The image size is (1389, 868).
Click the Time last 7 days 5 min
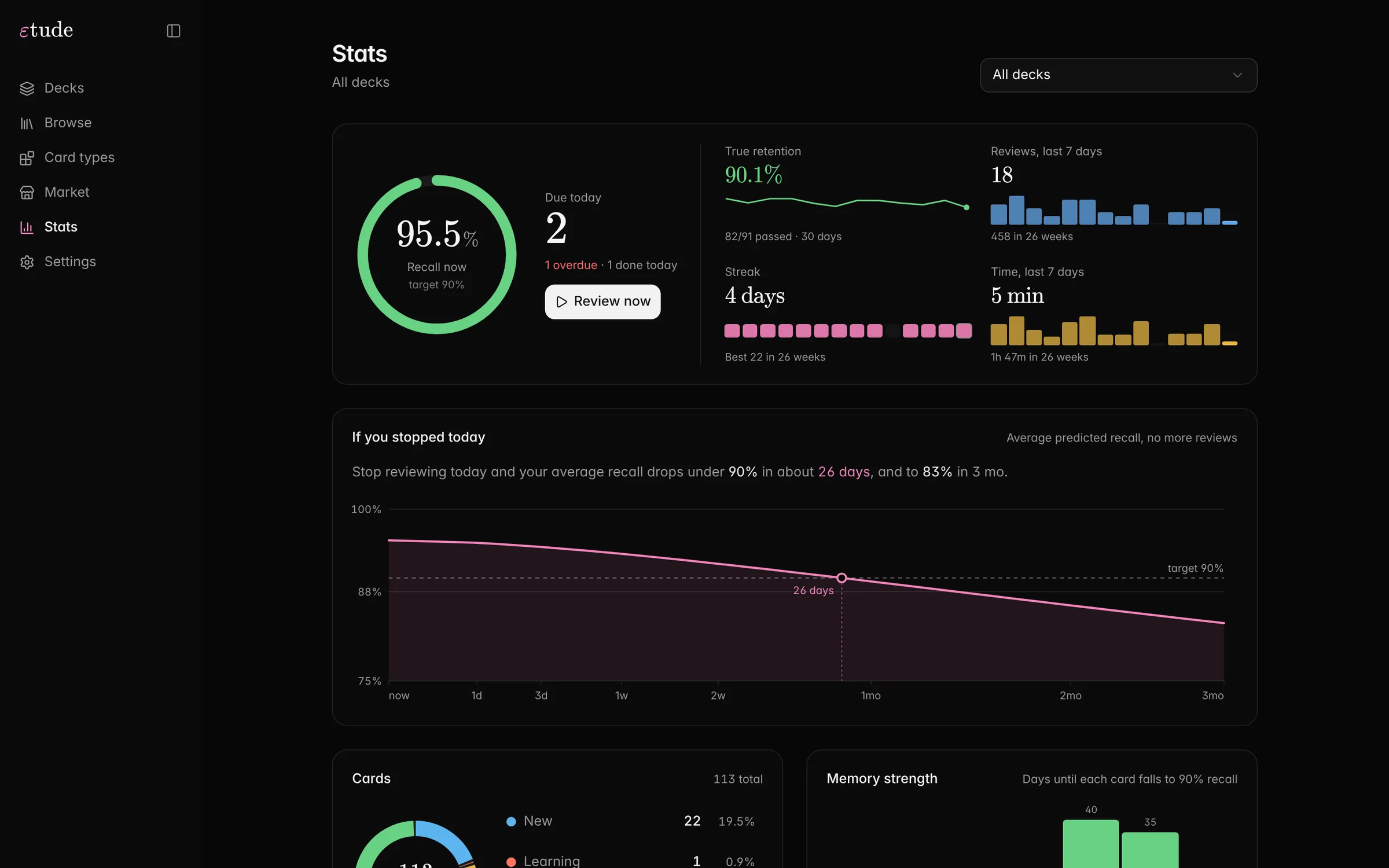[x=1017, y=296]
